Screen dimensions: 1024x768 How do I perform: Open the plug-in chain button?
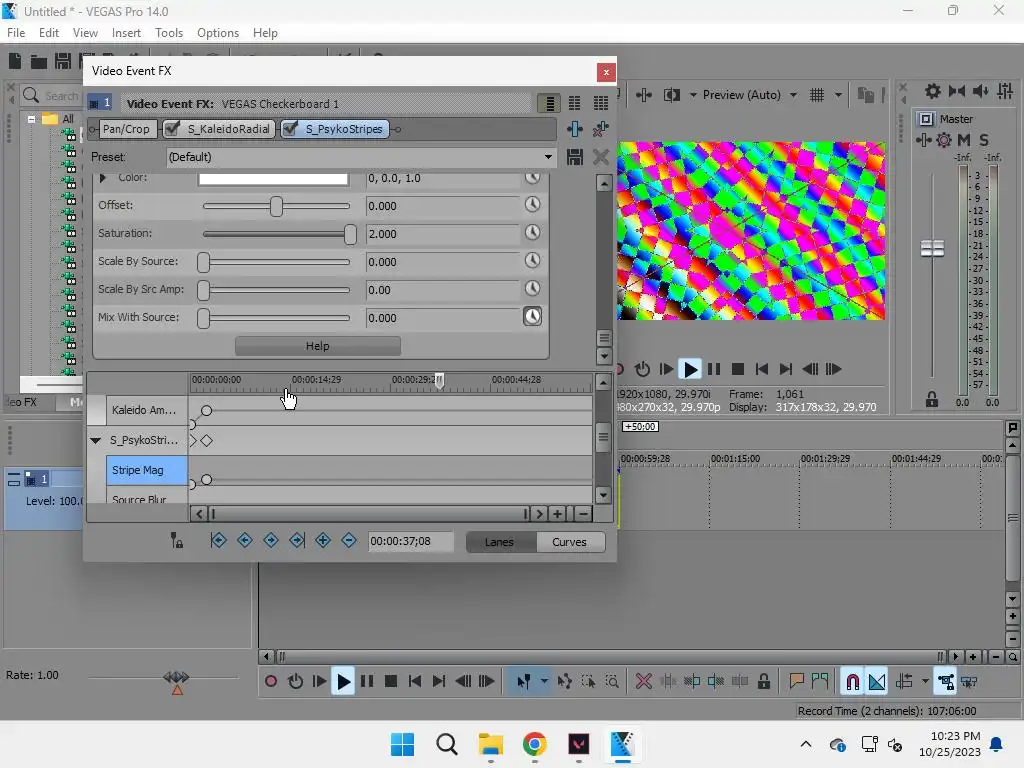coord(575,129)
